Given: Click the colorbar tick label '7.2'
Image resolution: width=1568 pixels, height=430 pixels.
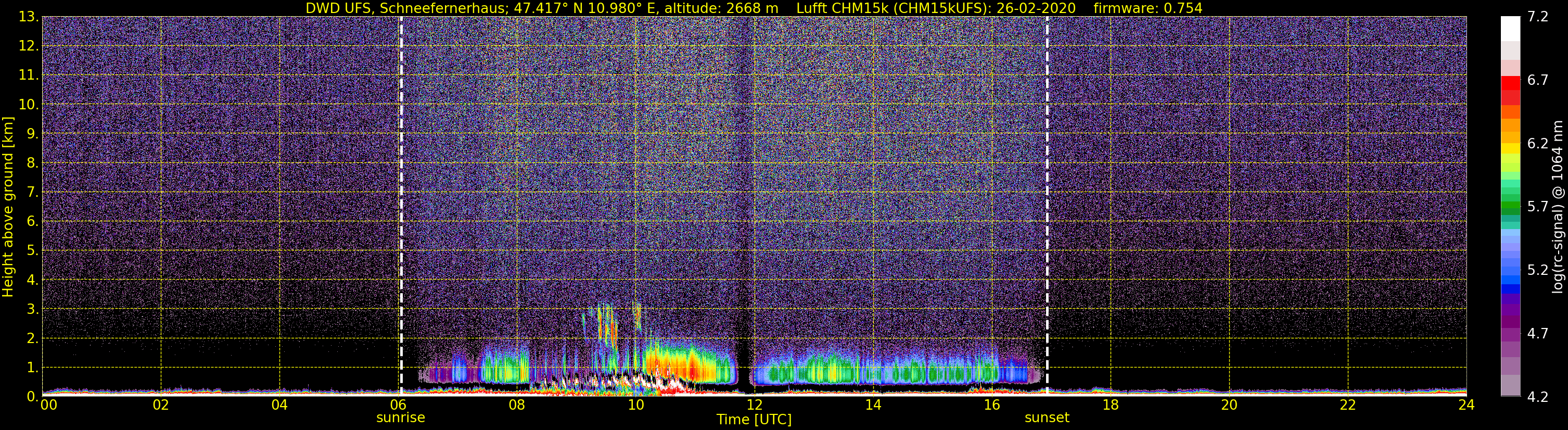Looking at the screenshot, I should click(1538, 17).
